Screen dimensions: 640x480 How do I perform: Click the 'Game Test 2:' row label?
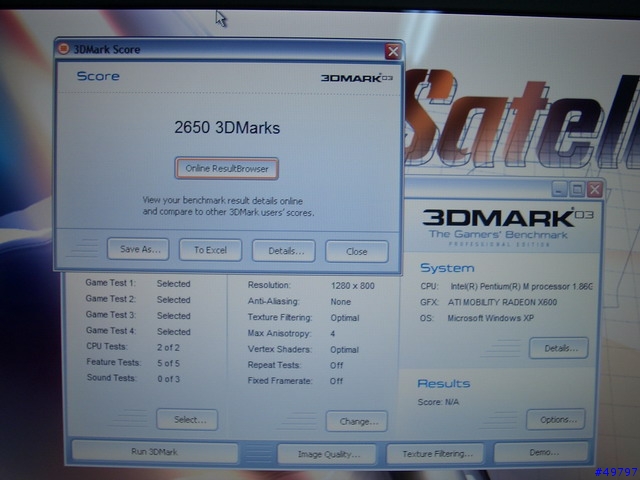110,298
